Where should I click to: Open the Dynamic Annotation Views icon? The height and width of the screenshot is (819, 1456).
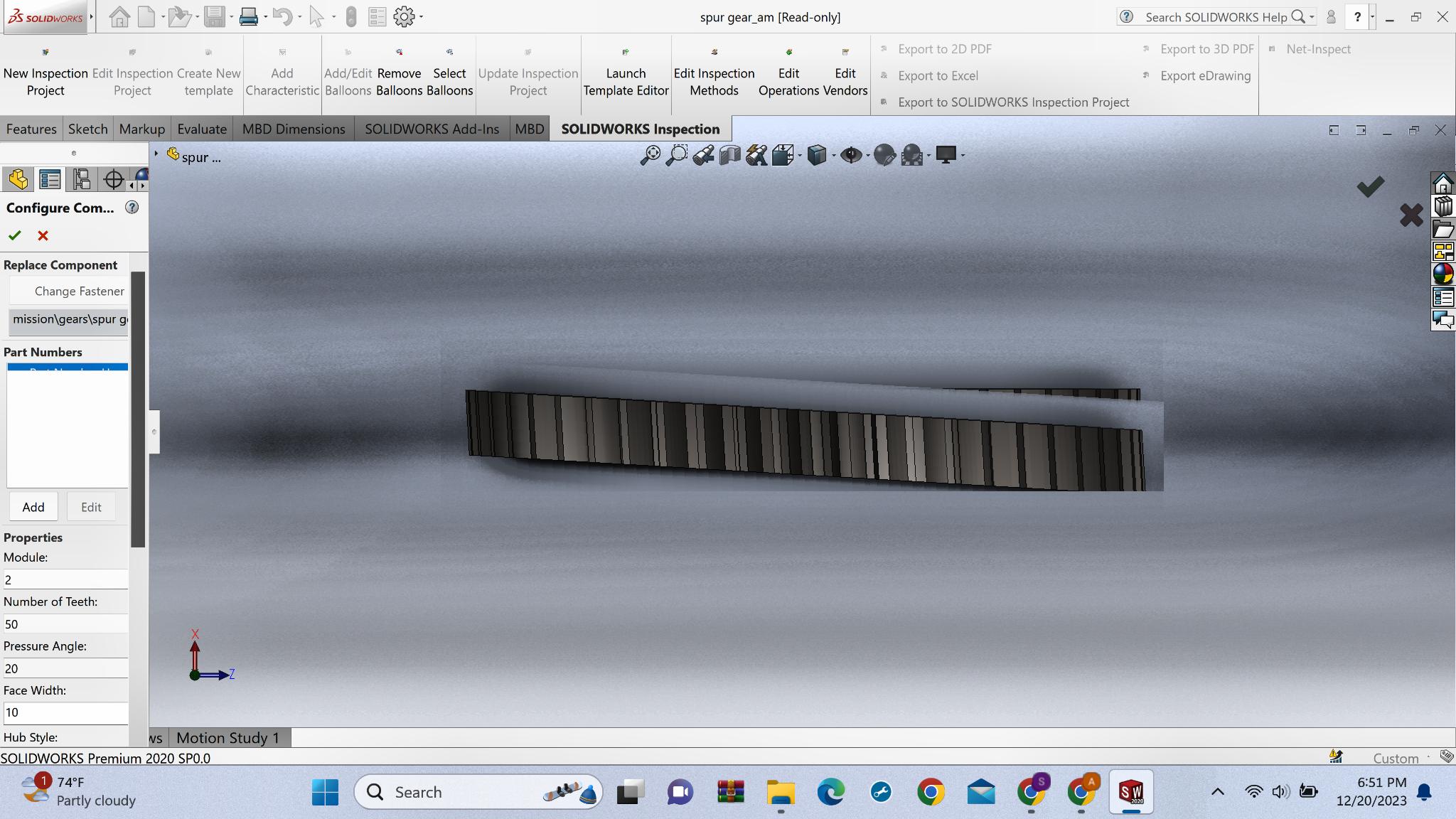[x=756, y=155]
